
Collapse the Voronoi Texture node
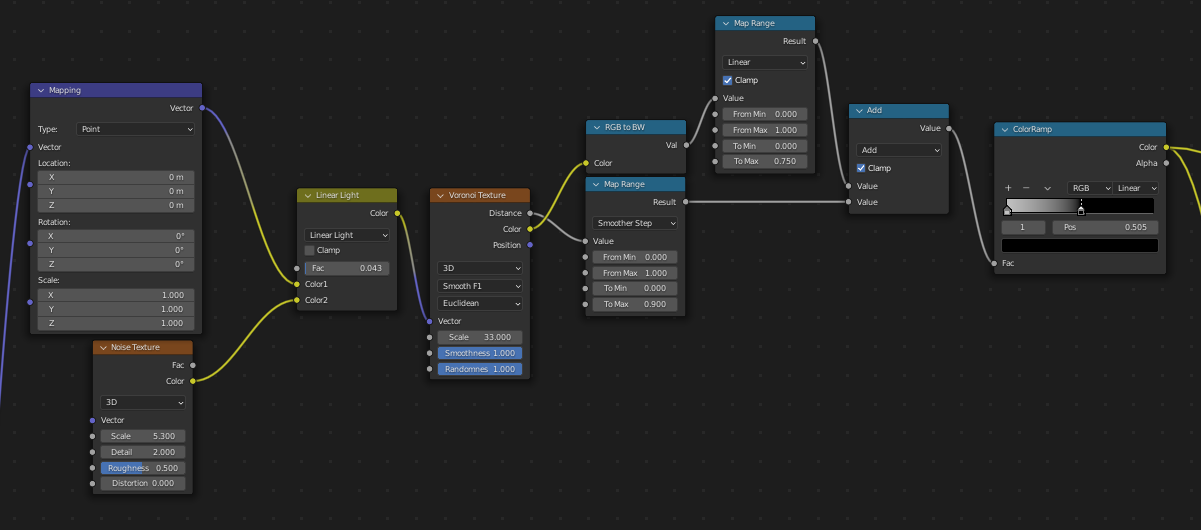coord(441,195)
